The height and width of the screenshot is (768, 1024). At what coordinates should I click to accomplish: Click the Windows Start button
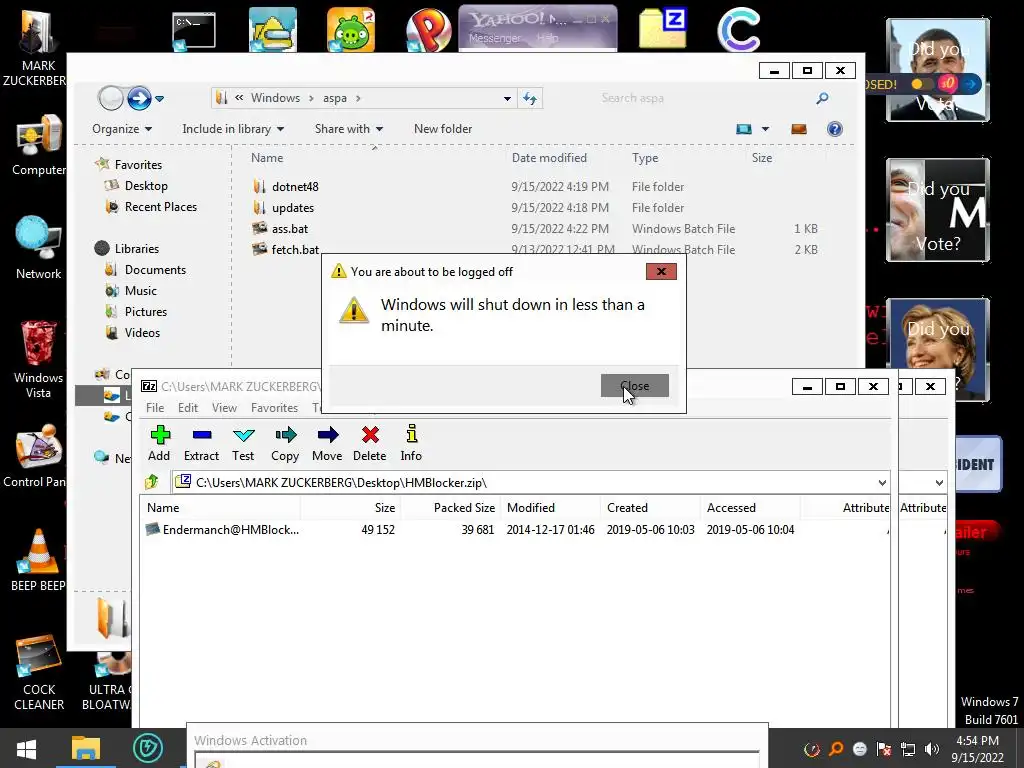click(x=26, y=748)
